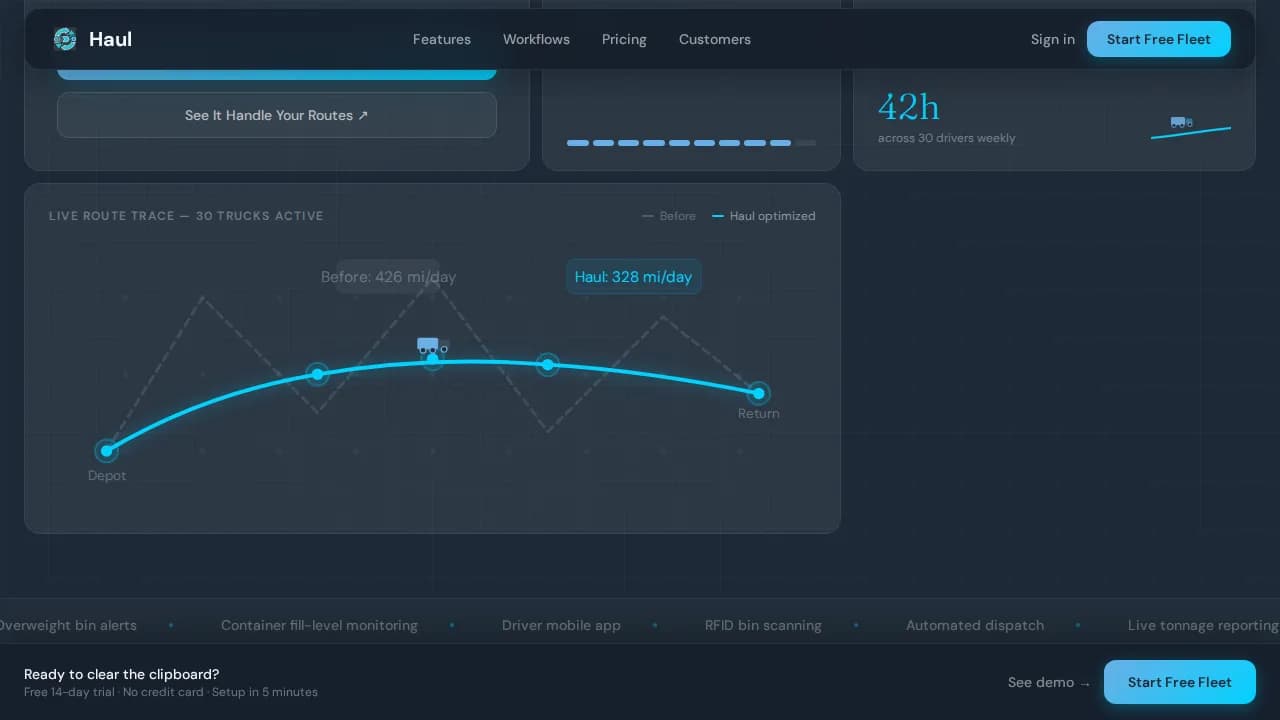
Task: Click the 'Haul optimized' legend entry
Action: 764,216
